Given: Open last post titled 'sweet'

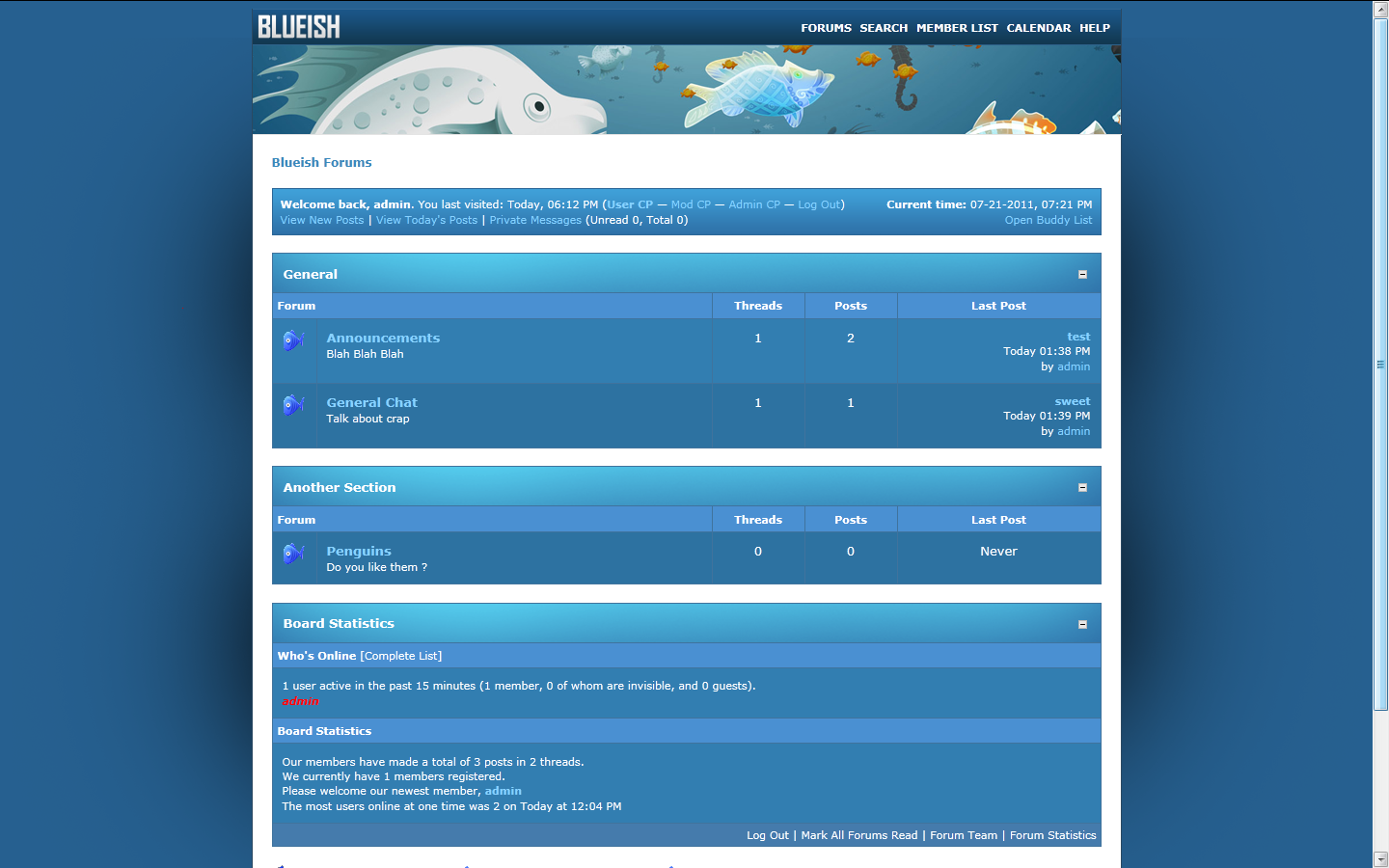Looking at the screenshot, I should (x=1073, y=401).
